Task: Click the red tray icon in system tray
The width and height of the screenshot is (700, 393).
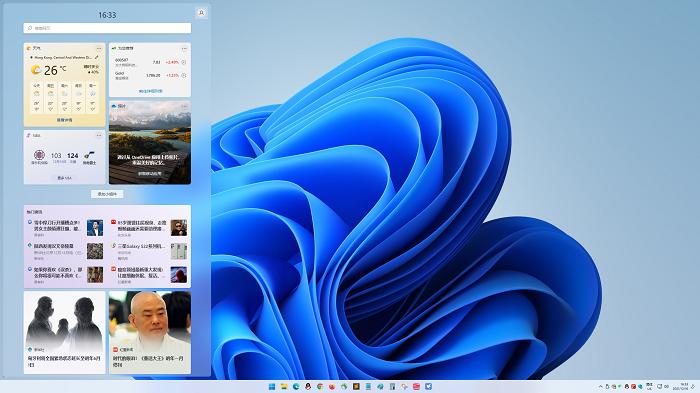Action: [633, 386]
